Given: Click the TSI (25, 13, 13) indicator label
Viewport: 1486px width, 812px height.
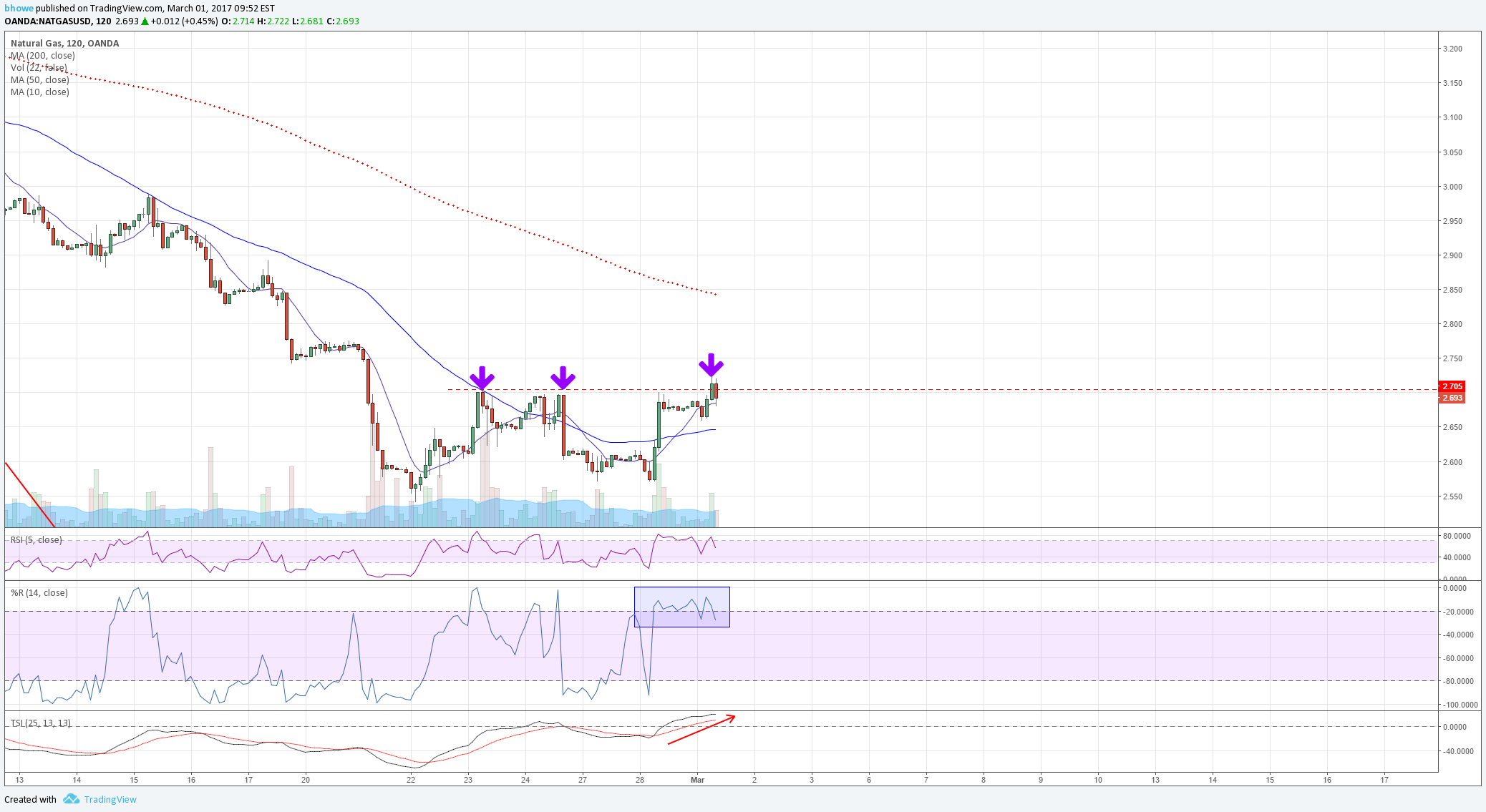Looking at the screenshot, I should 41,723.
